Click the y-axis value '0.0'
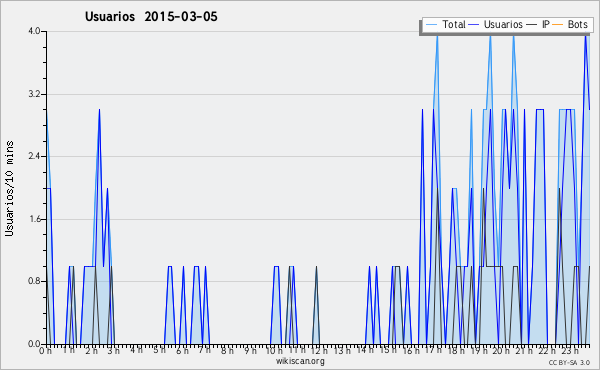Viewport: 600px width, 370px height. click(34, 344)
